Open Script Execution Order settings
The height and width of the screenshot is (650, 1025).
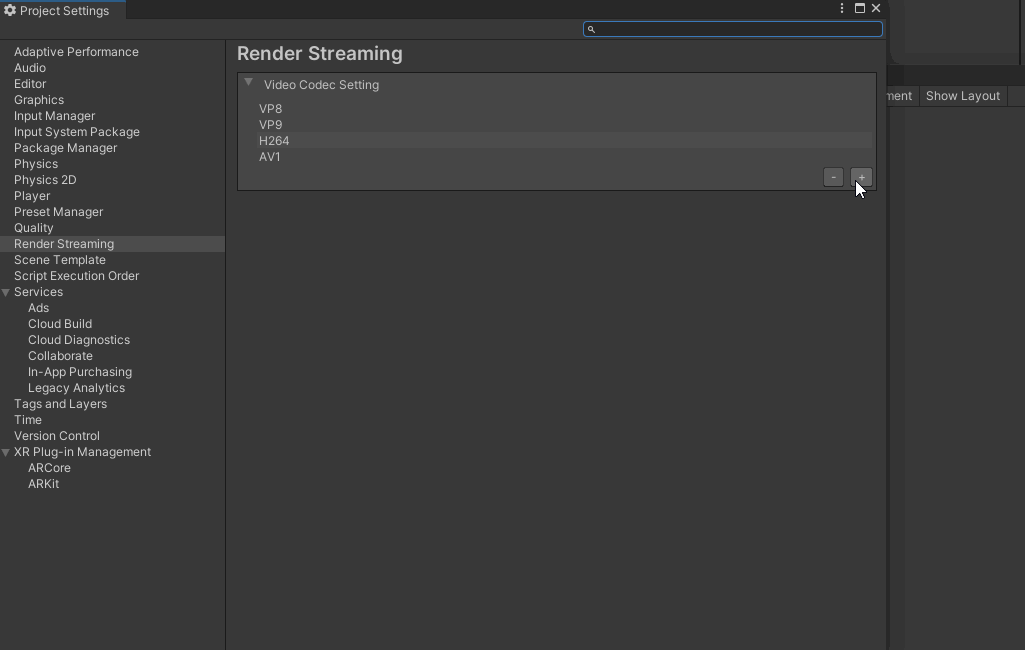click(76, 276)
